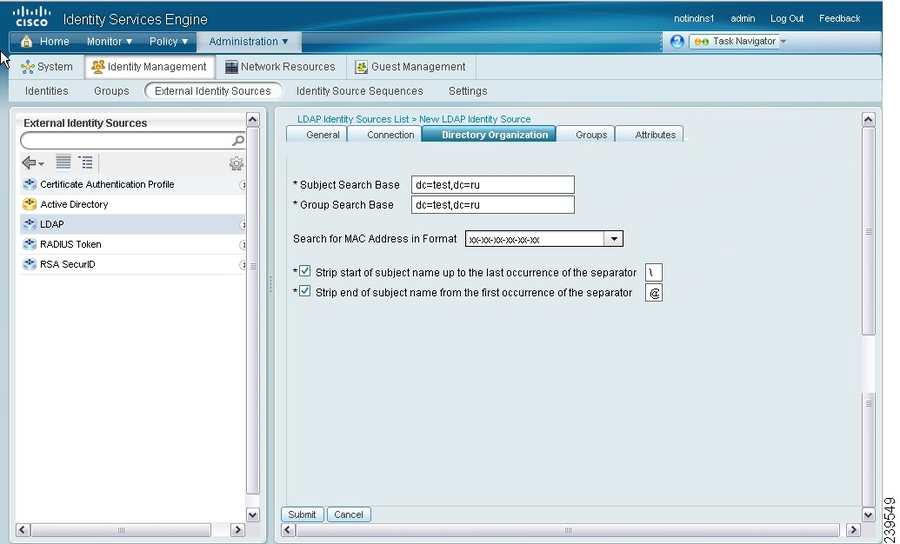Click the Active Directory yellow icon

pos(29,204)
